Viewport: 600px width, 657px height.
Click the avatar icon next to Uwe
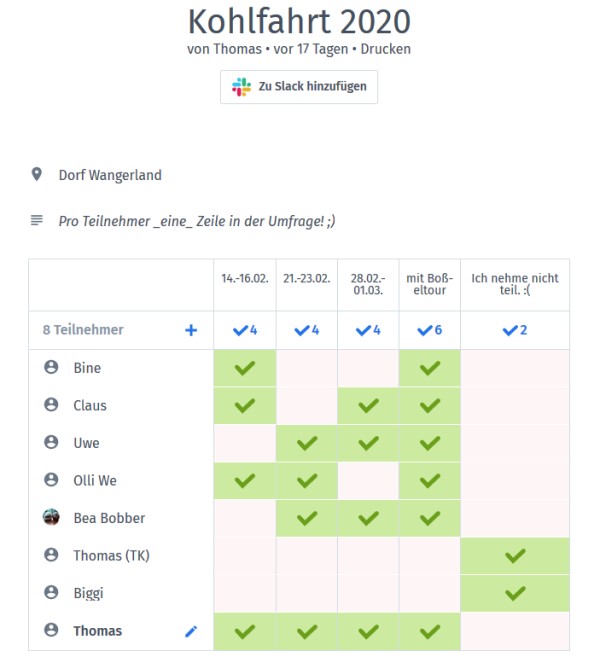[51, 442]
